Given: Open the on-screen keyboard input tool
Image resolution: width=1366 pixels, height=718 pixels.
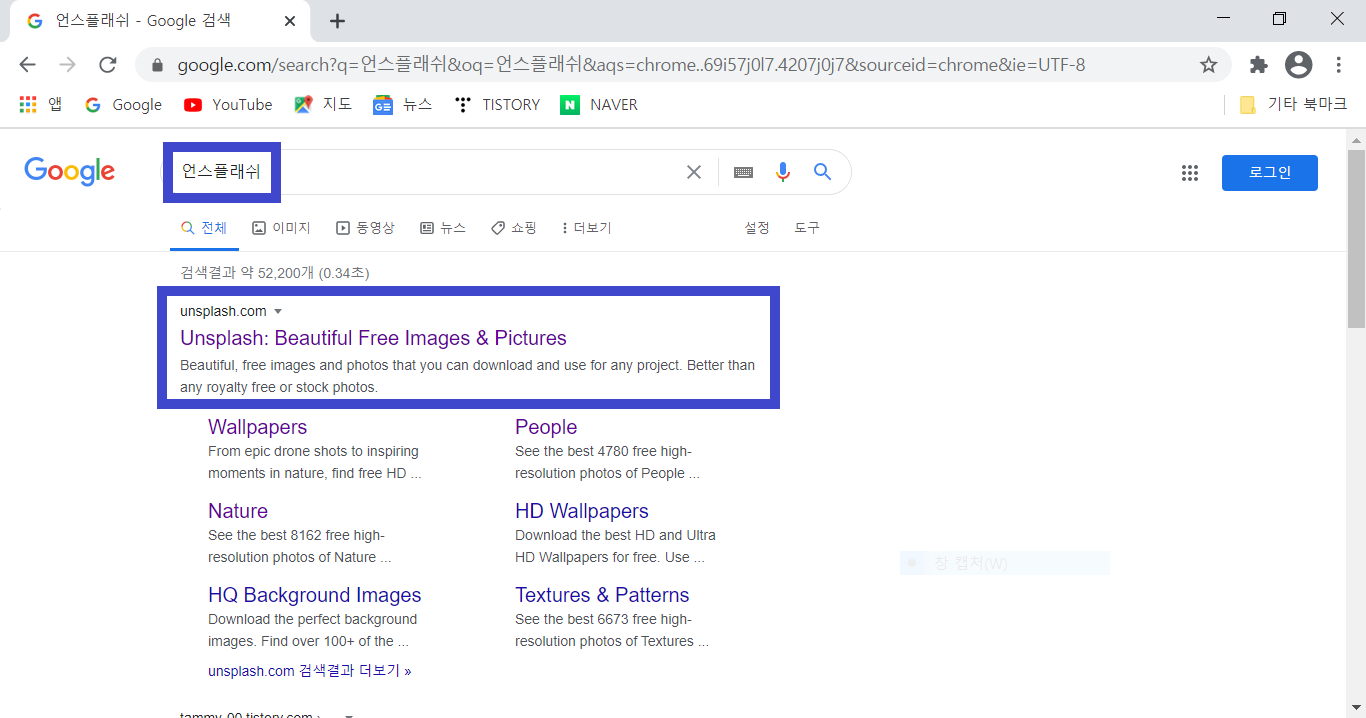Looking at the screenshot, I should (743, 172).
